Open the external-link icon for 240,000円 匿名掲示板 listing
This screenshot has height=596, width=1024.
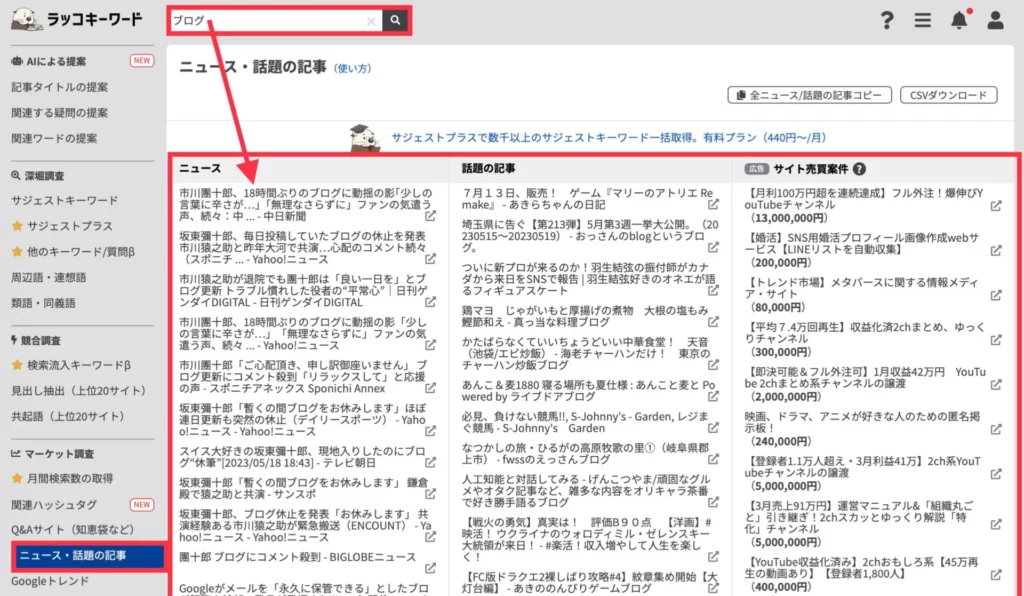996,429
